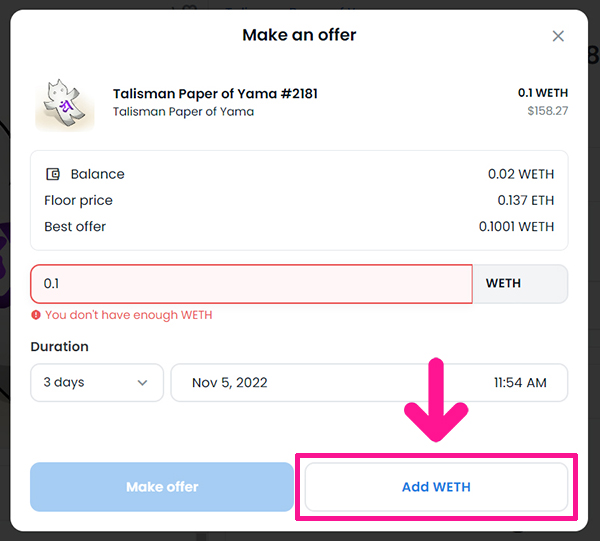The height and width of the screenshot is (541, 600).
Task: Expand duration options via chevron arrow
Action: (142, 383)
